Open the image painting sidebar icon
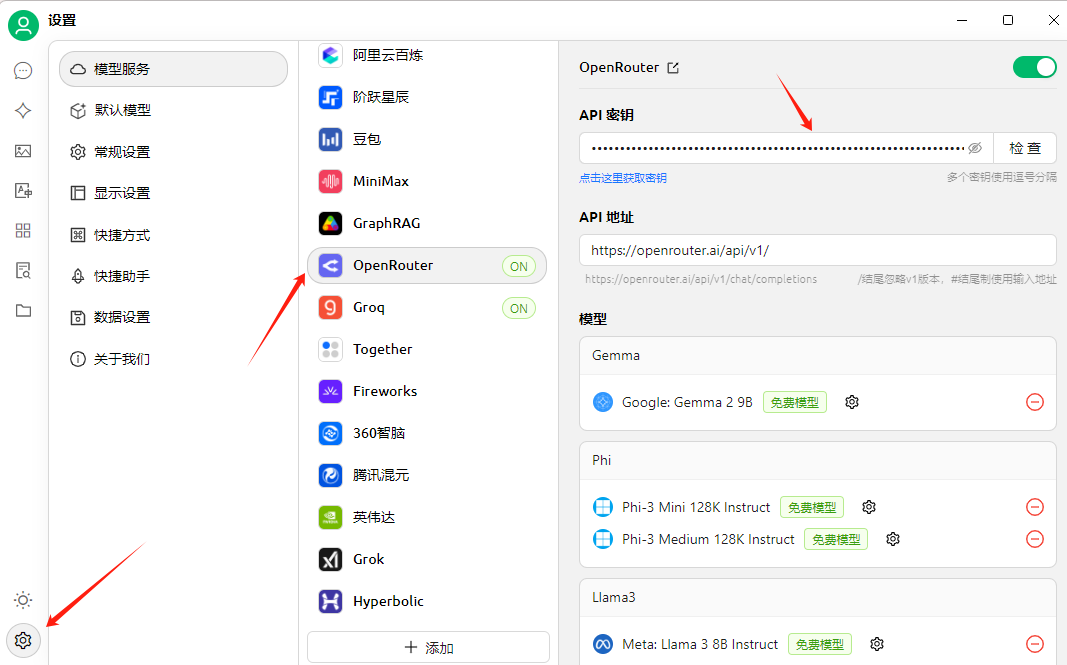Image resolution: width=1067 pixels, height=665 pixels. coord(23,151)
